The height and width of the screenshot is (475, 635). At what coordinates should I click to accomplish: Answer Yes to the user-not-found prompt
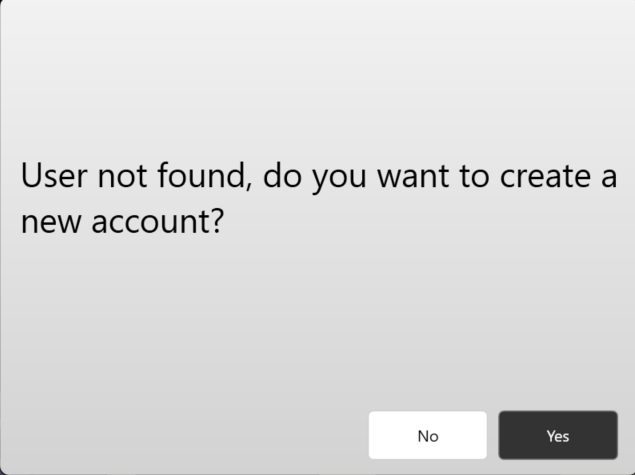(558, 435)
